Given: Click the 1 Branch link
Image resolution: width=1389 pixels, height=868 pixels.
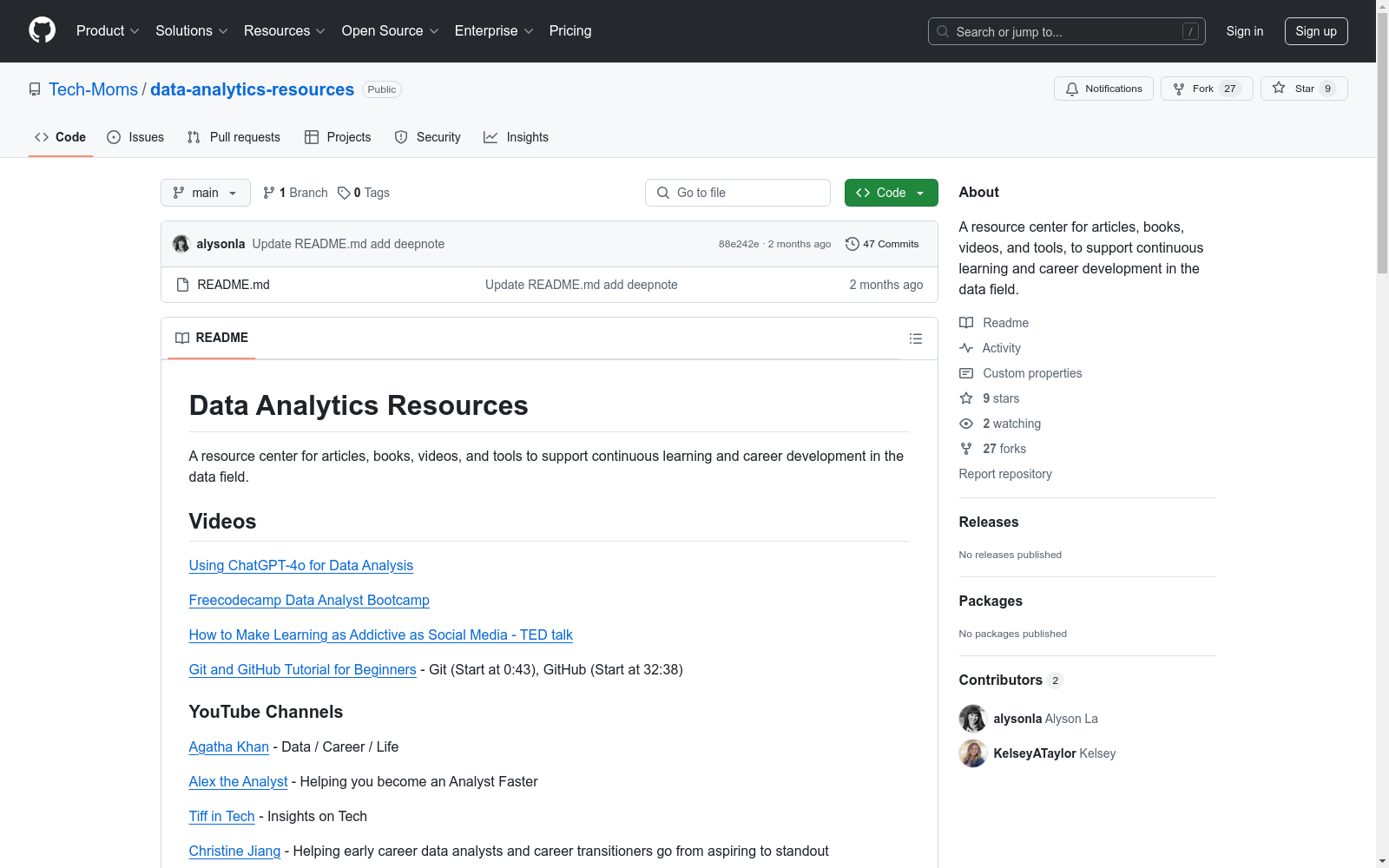Looking at the screenshot, I should click(x=295, y=193).
